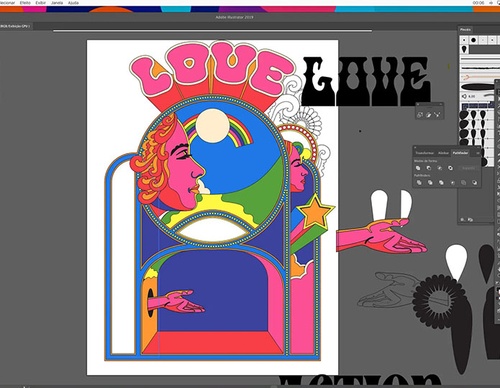Open the Pathfinder panel options menu
Image resolution: width=500 pixels, height=388 pixels.
[x=478, y=153]
